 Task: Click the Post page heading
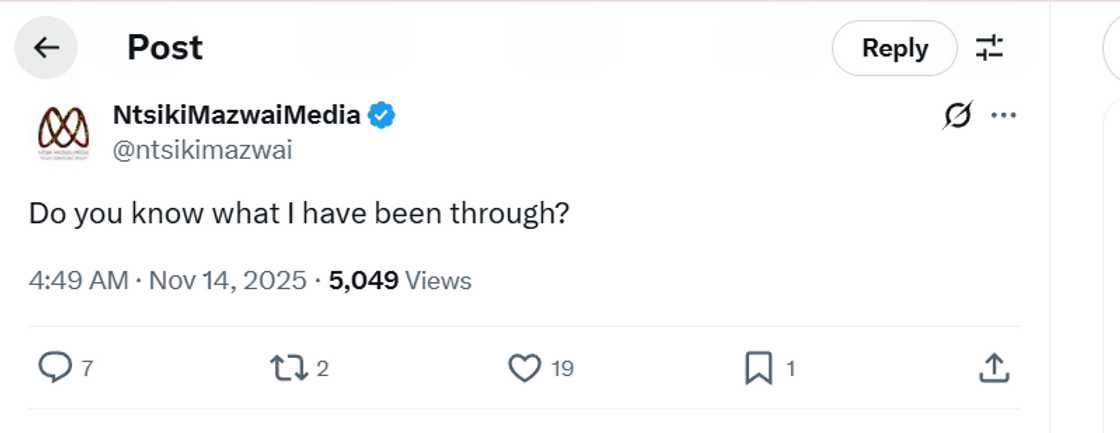click(x=165, y=48)
